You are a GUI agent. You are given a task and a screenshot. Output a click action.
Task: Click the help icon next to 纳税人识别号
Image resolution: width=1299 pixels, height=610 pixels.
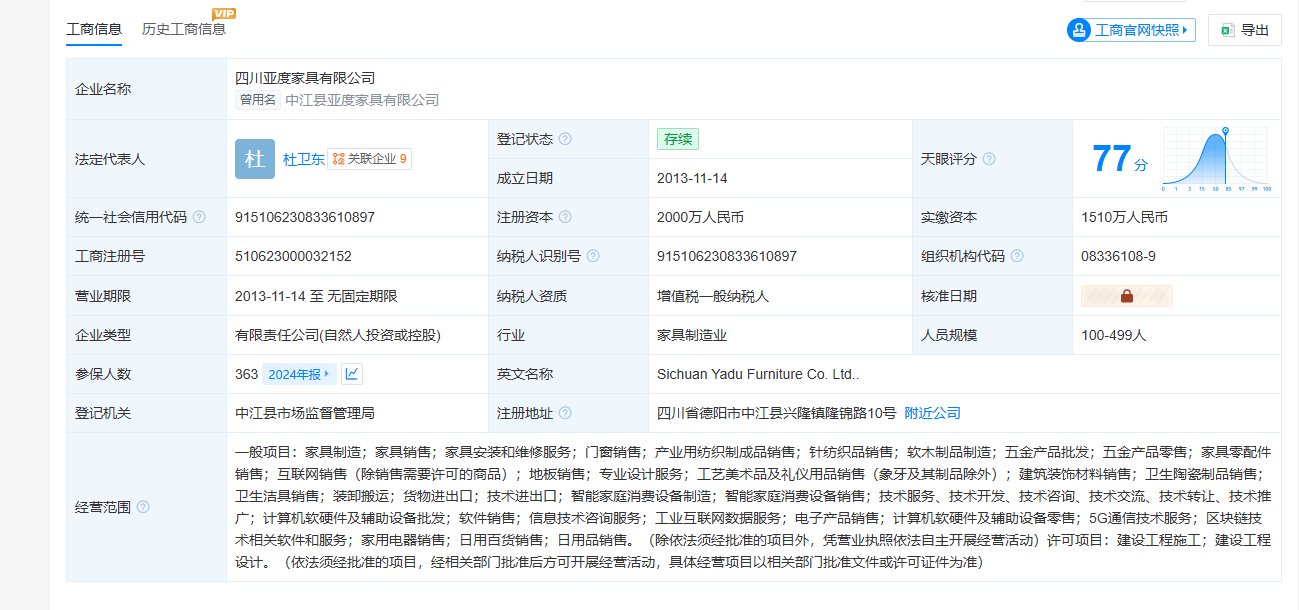click(593, 256)
